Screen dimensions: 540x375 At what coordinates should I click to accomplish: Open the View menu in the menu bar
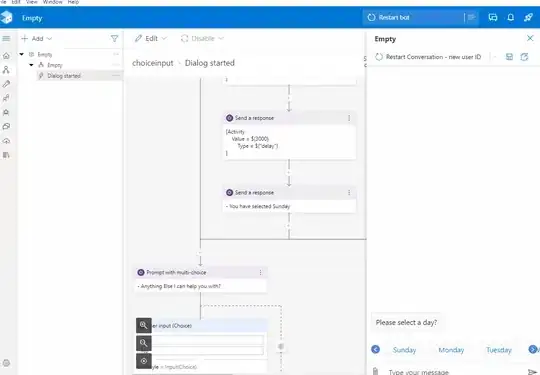coord(31,2)
